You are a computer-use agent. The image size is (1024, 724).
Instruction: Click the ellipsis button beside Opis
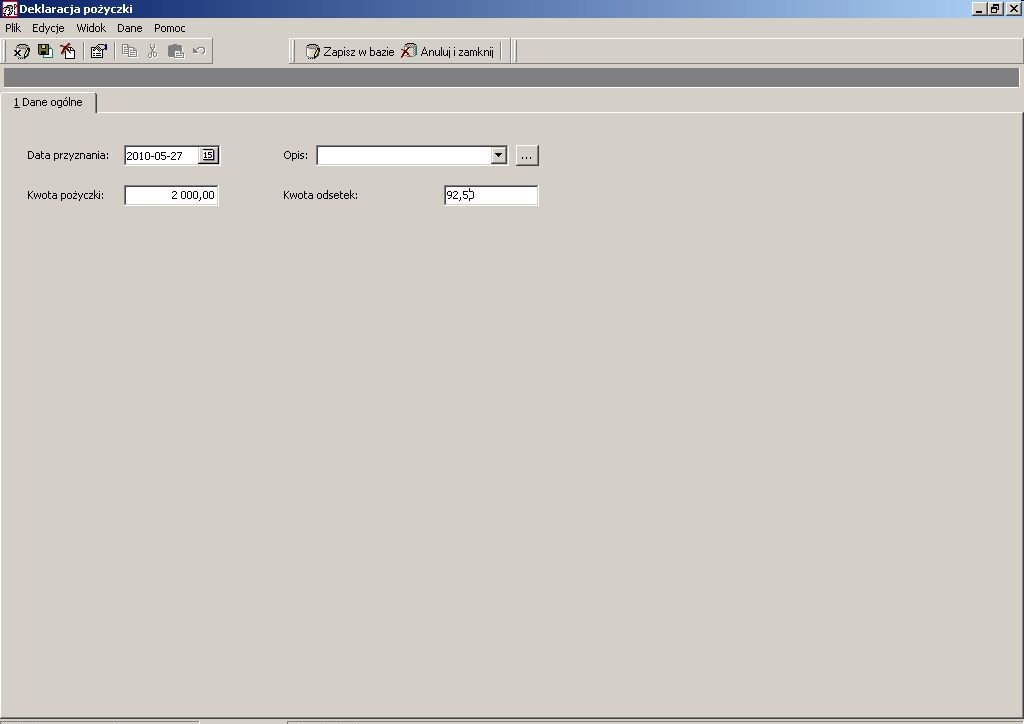coord(527,155)
